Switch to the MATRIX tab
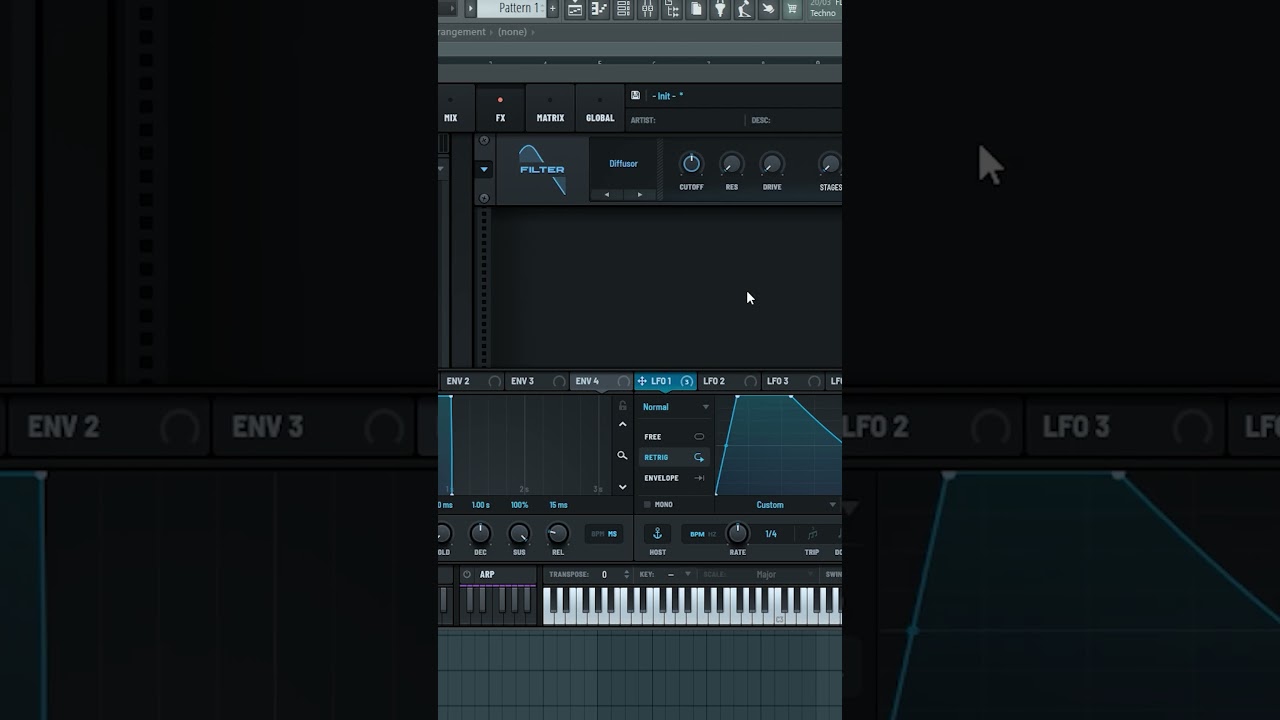Image resolution: width=1280 pixels, height=720 pixels. tap(550, 109)
